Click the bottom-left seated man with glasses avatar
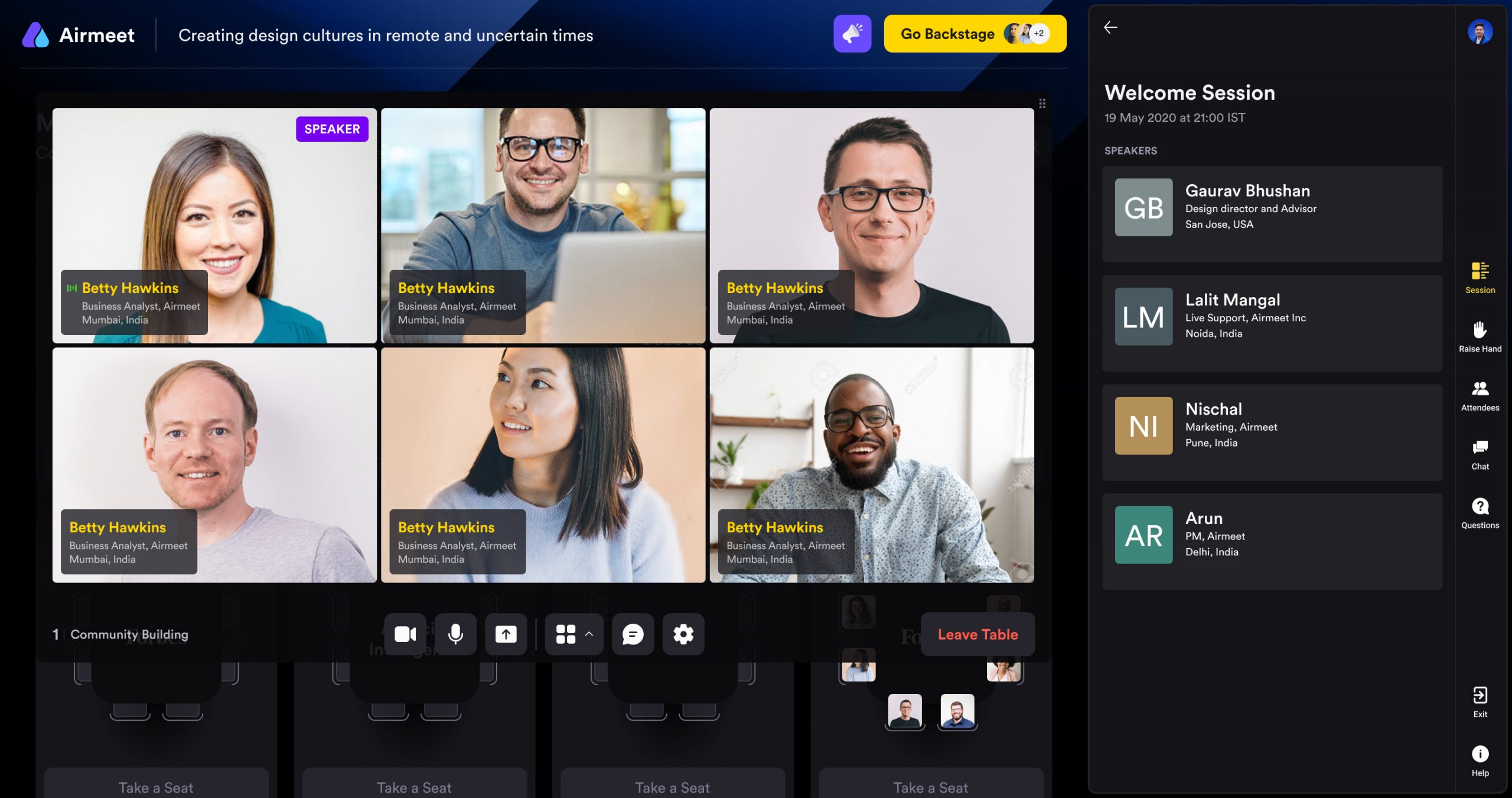1512x798 pixels. [904, 711]
